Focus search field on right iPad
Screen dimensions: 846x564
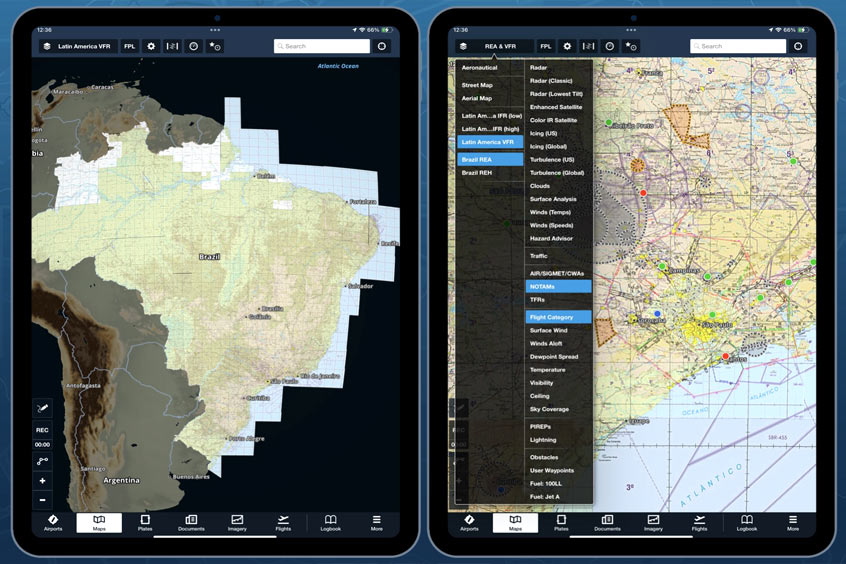pyautogui.click(x=738, y=46)
